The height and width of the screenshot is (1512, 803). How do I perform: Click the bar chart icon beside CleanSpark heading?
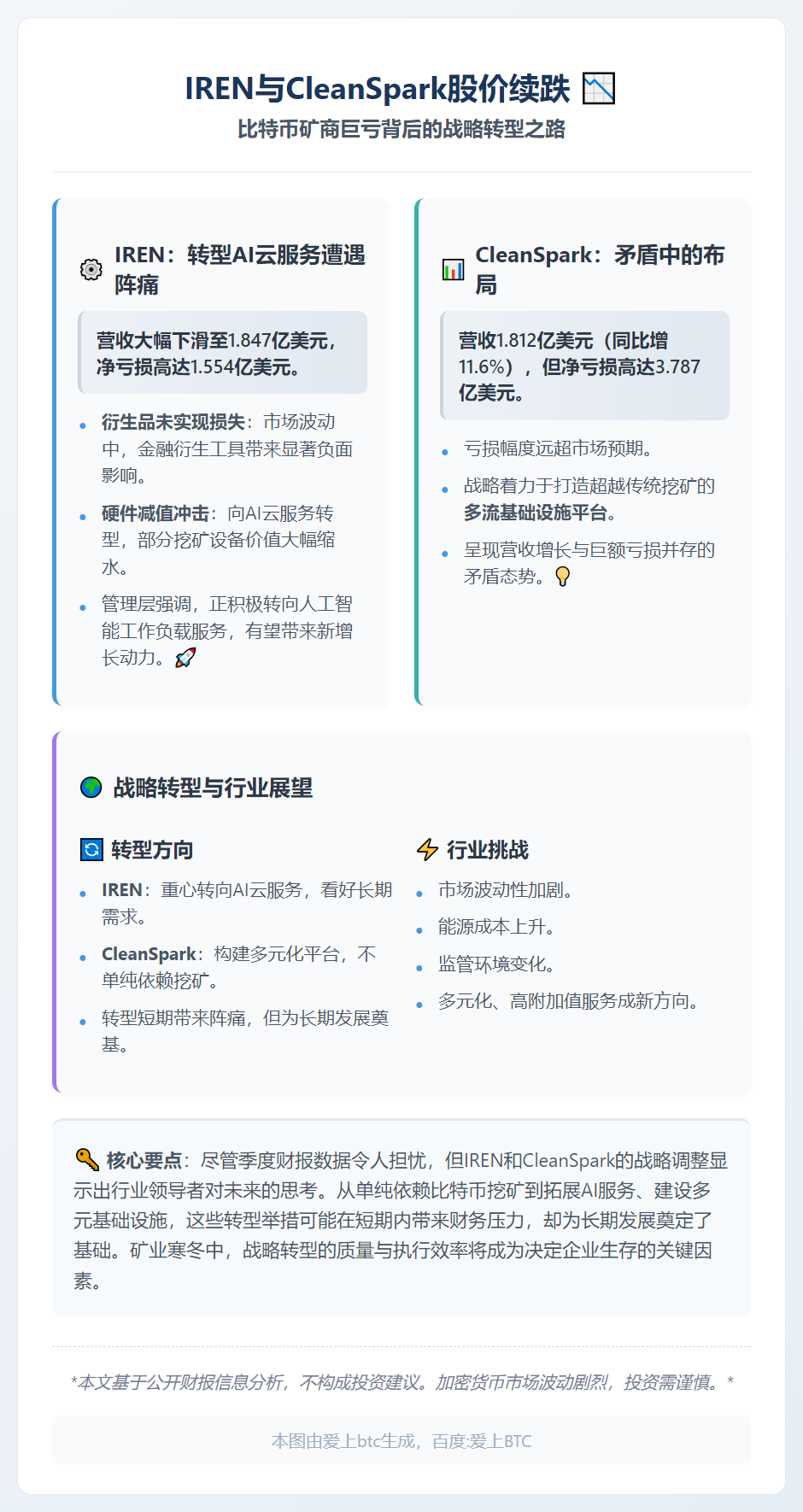pyautogui.click(x=453, y=269)
